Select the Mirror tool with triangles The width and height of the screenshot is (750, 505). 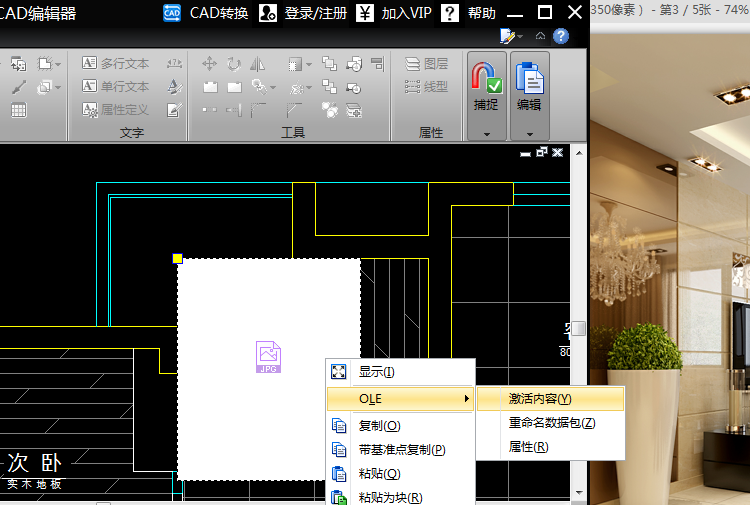coord(257,64)
